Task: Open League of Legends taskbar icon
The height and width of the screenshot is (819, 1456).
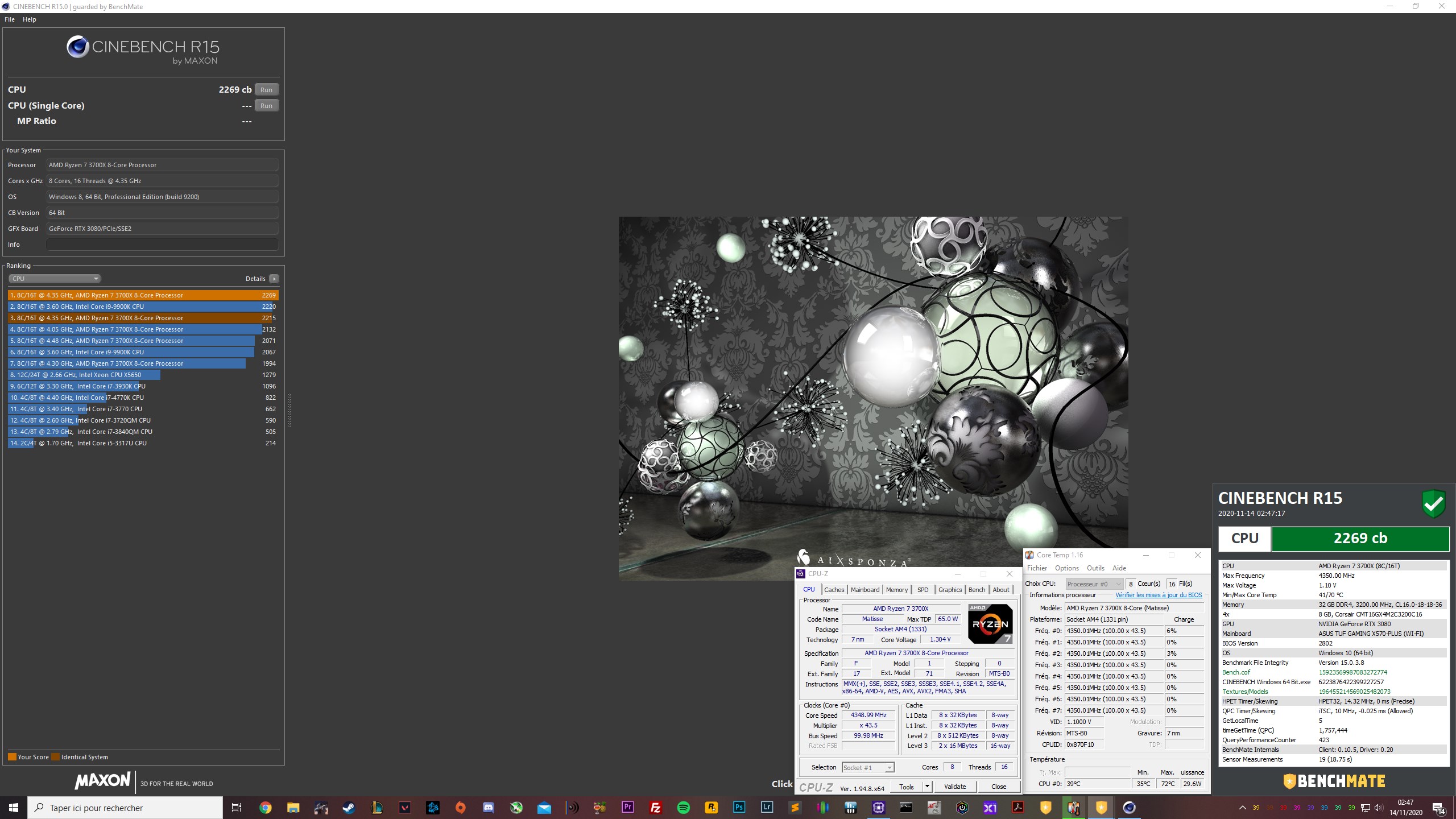Action: click(377, 808)
